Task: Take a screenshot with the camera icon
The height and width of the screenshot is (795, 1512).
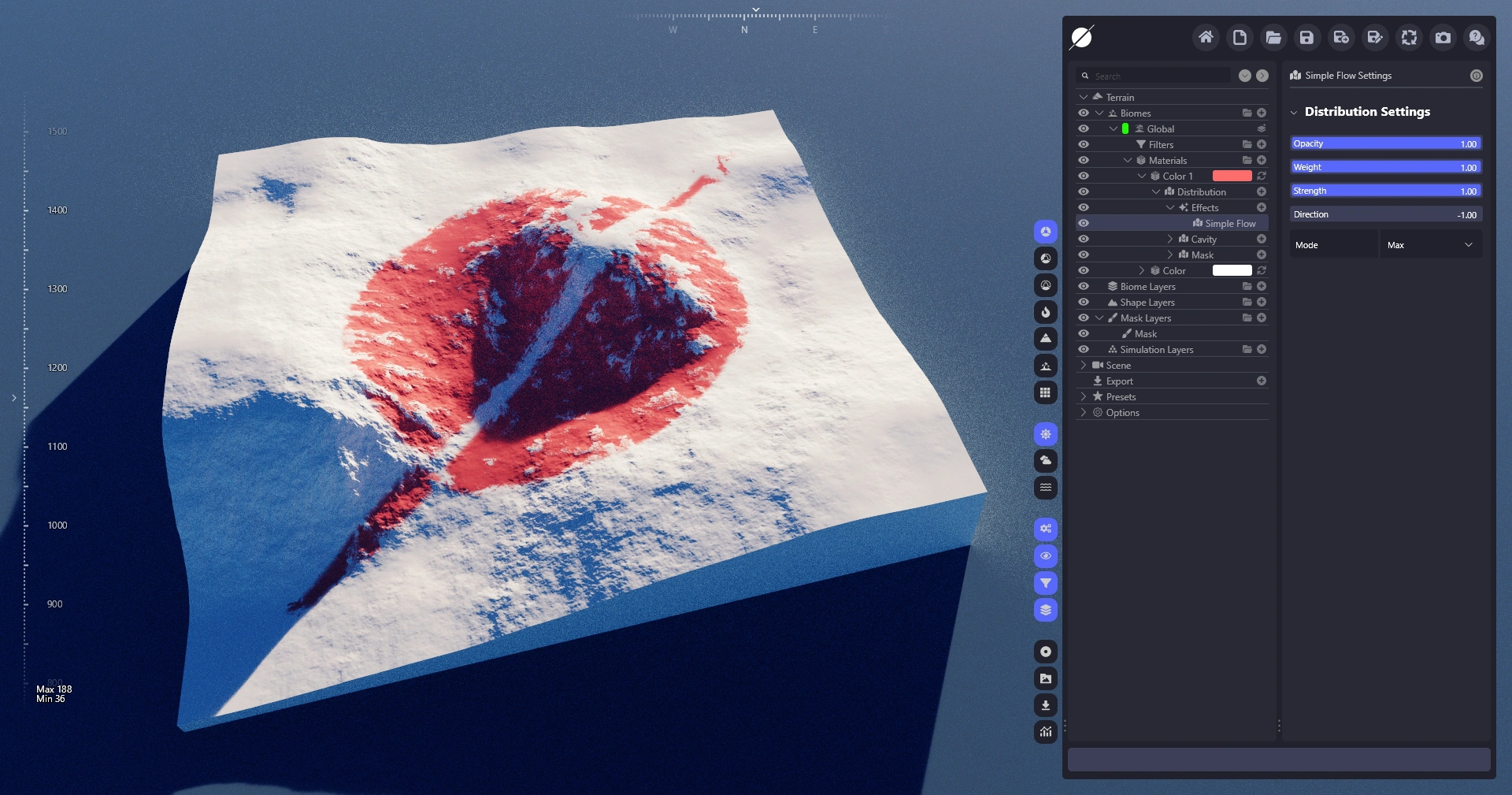Action: [x=1443, y=37]
